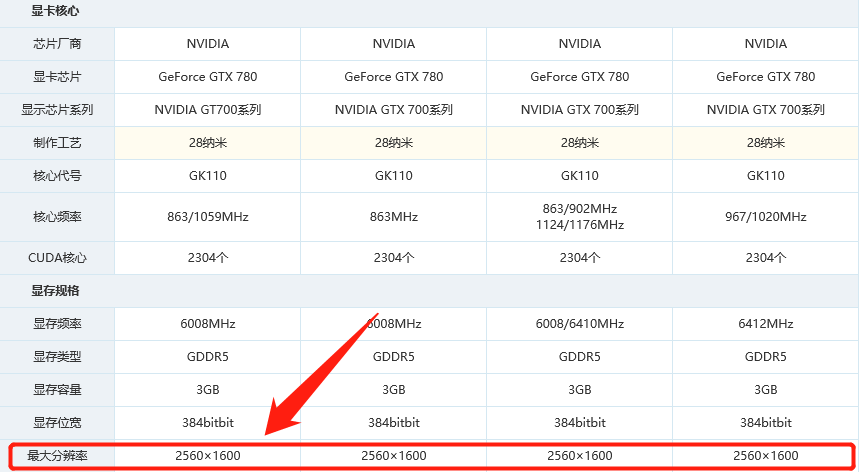862x472 pixels.
Task: Select the 芯片厂商 row label
Action: pyautogui.click(x=57, y=44)
